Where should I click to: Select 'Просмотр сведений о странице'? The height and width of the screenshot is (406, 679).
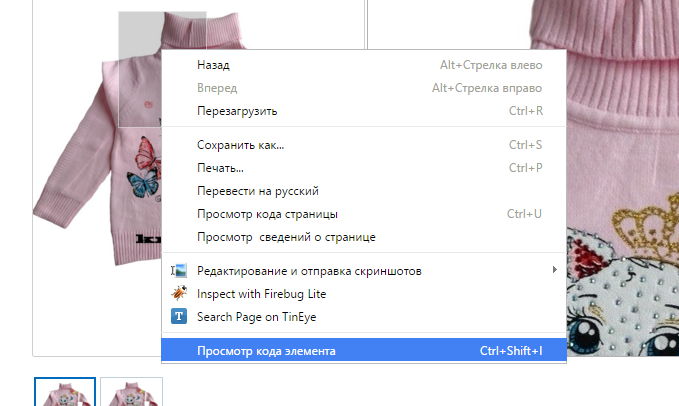(286, 237)
